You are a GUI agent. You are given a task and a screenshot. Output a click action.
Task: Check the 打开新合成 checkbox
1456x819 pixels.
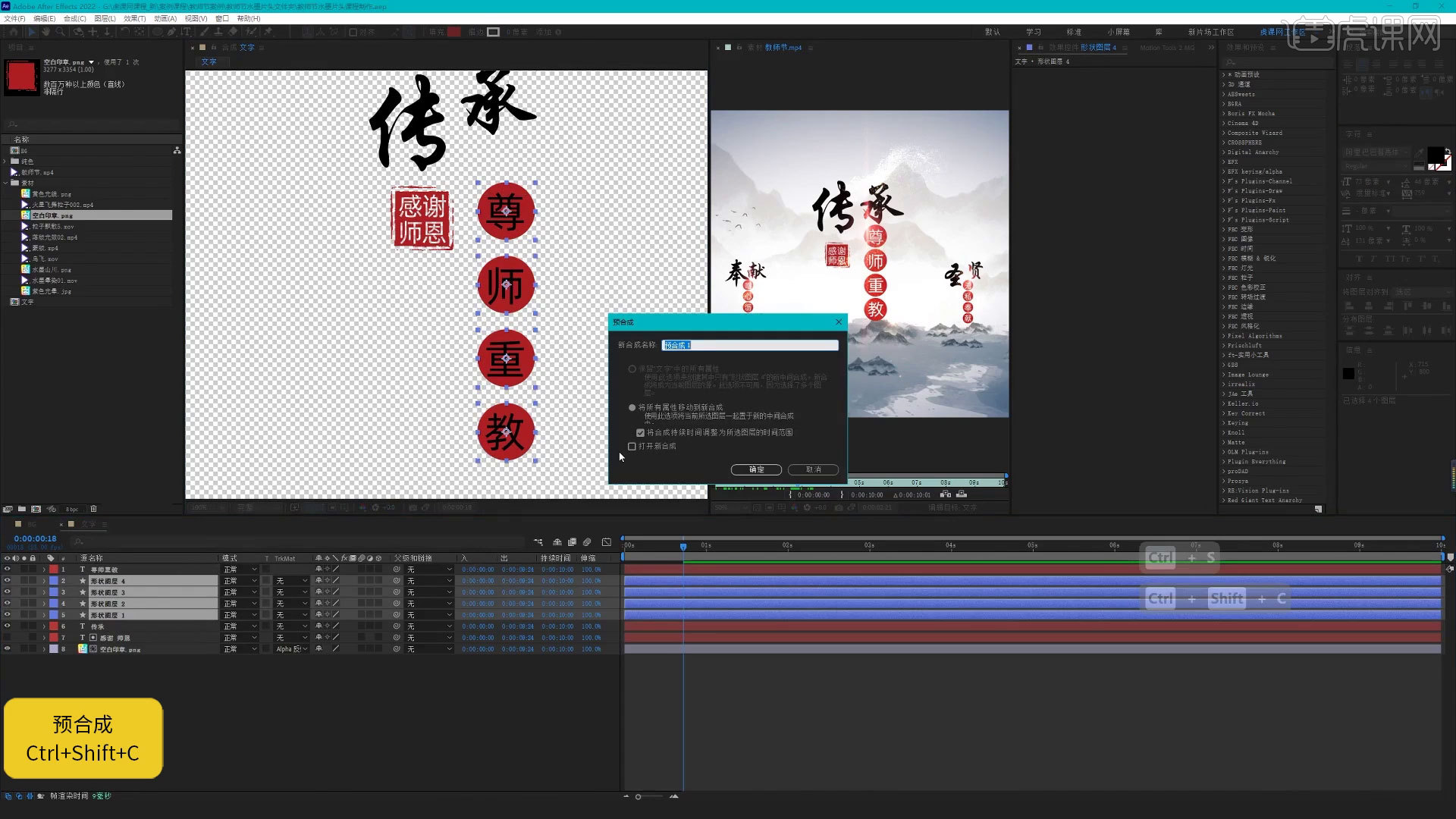(x=632, y=446)
